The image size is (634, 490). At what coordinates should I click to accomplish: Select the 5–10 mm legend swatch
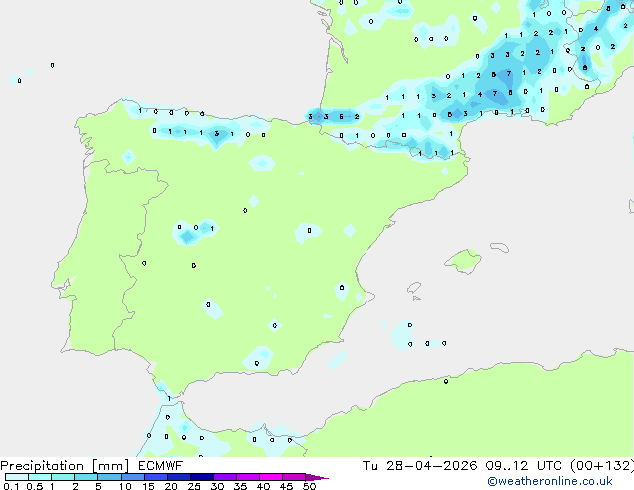click(x=110, y=477)
